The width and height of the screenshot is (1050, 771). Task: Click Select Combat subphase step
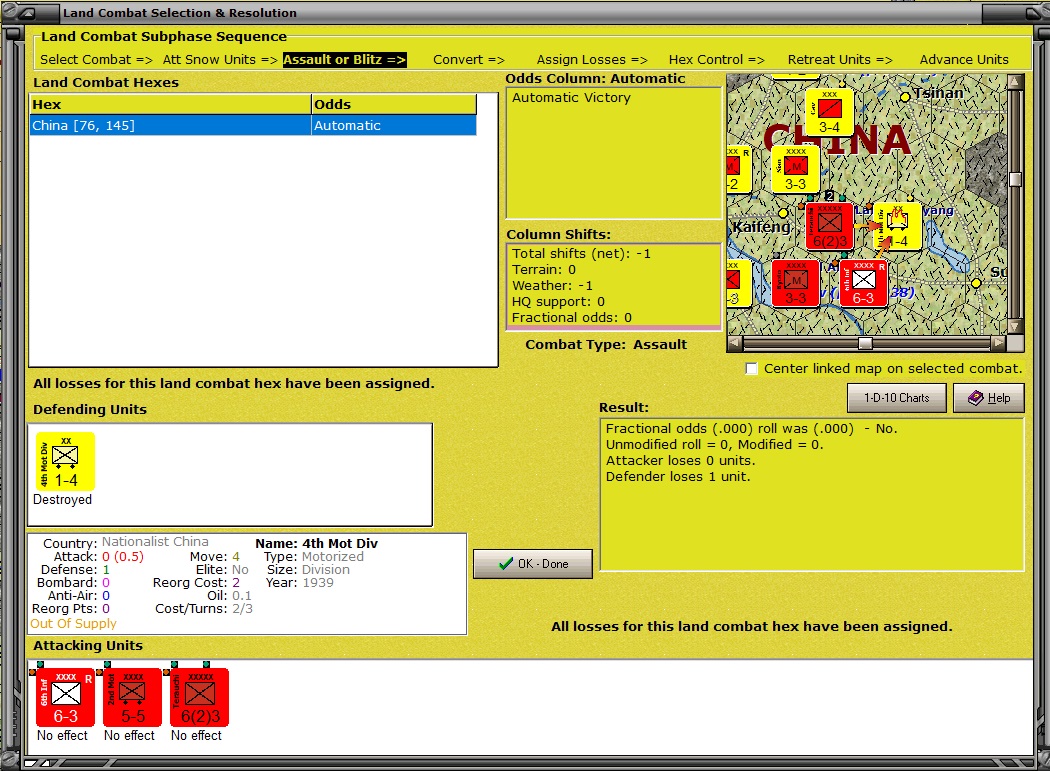96,60
